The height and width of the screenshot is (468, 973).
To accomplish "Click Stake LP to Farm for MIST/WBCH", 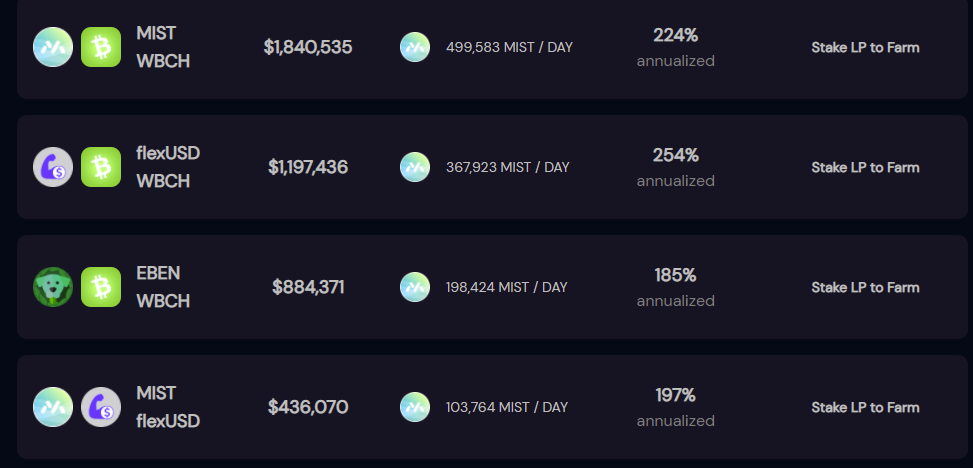I will coord(865,48).
